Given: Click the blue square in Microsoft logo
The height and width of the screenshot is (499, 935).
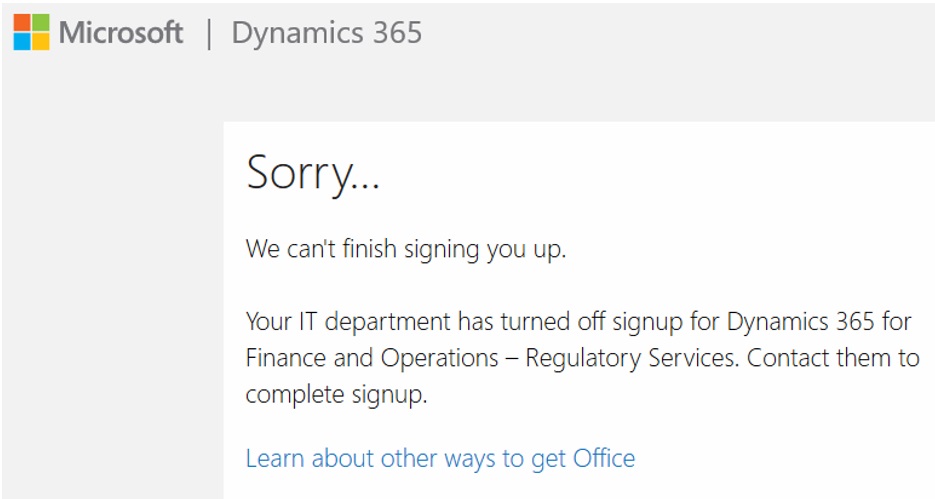Looking at the screenshot, I should point(22,41).
